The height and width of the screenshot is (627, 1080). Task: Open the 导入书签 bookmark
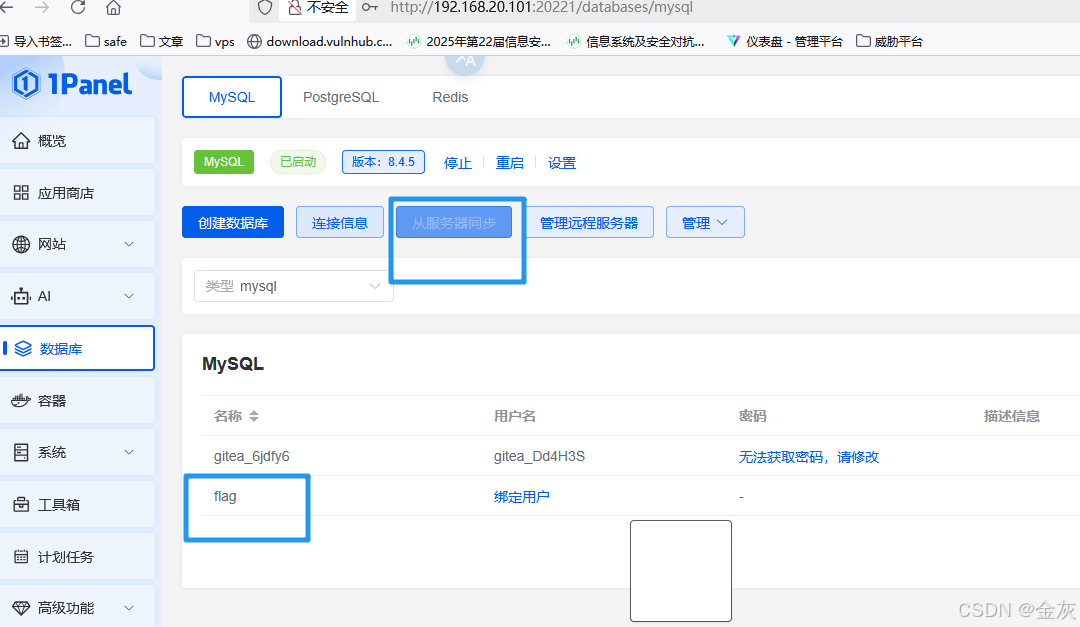pyautogui.click(x=37, y=41)
